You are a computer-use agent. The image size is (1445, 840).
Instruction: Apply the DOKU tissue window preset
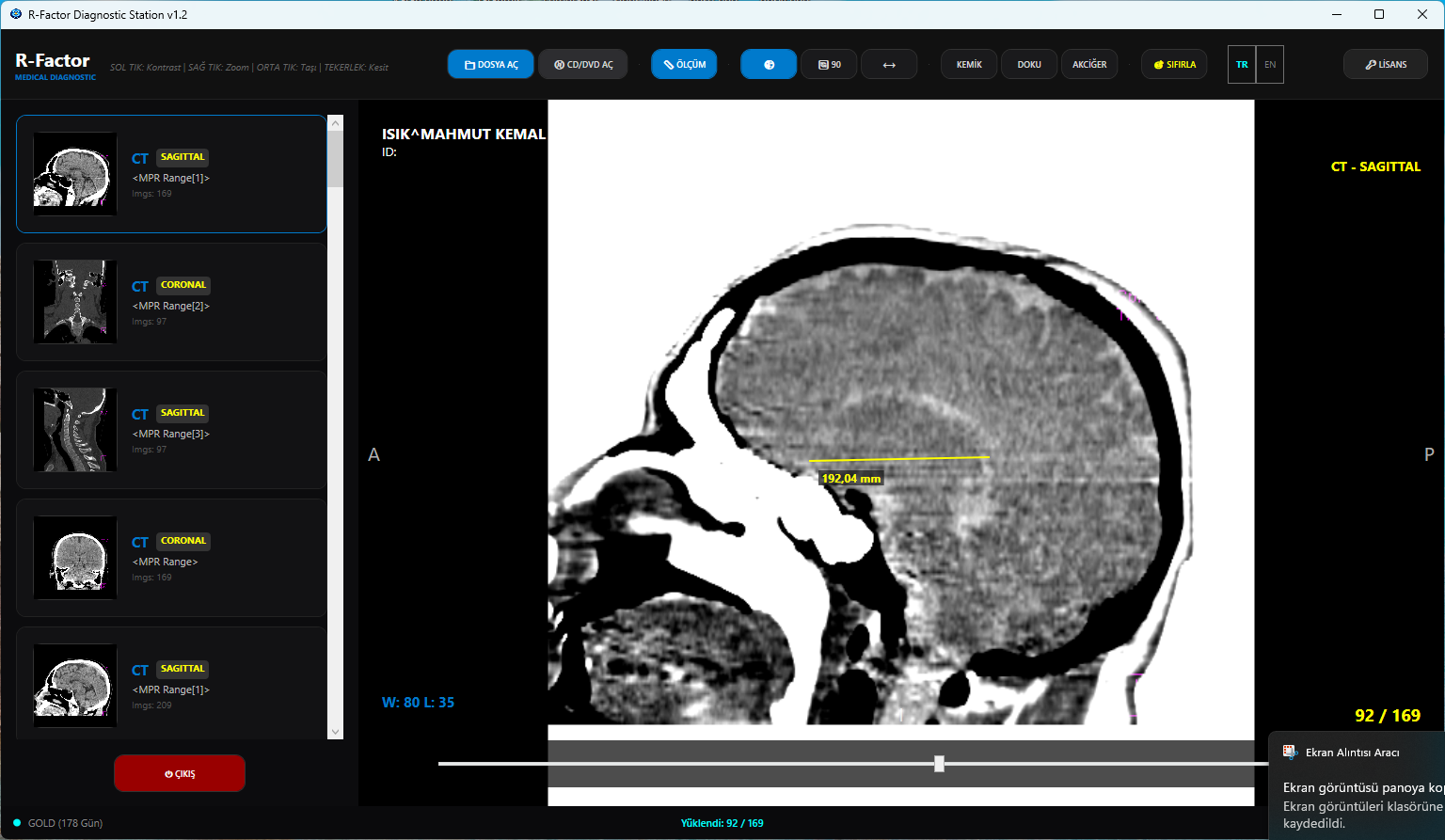point(1029,65)
